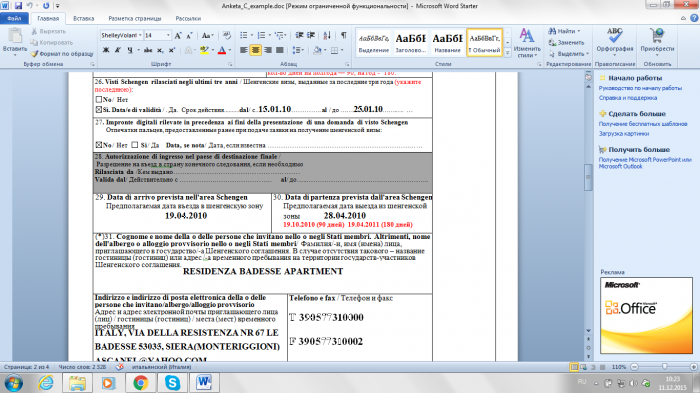The height and width of the screenshot is (393, 700).
Task: Click the 'Загрузка картинки' link
Action: [624, 134]
